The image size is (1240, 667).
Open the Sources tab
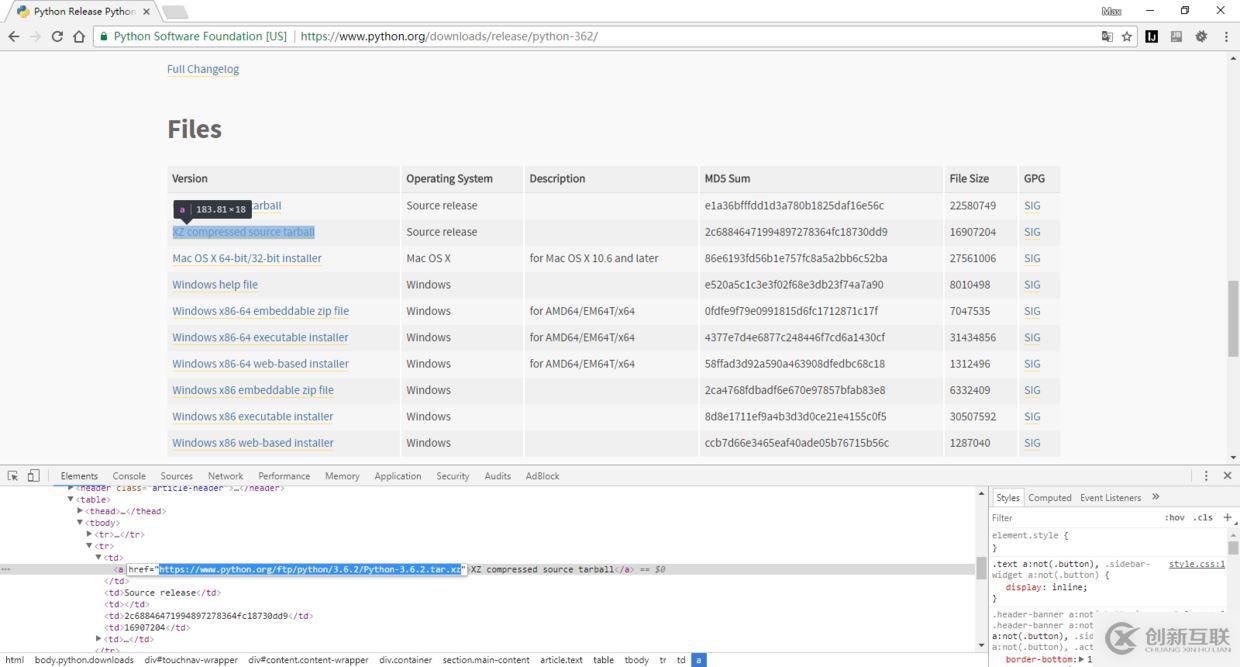coord(176,476)
